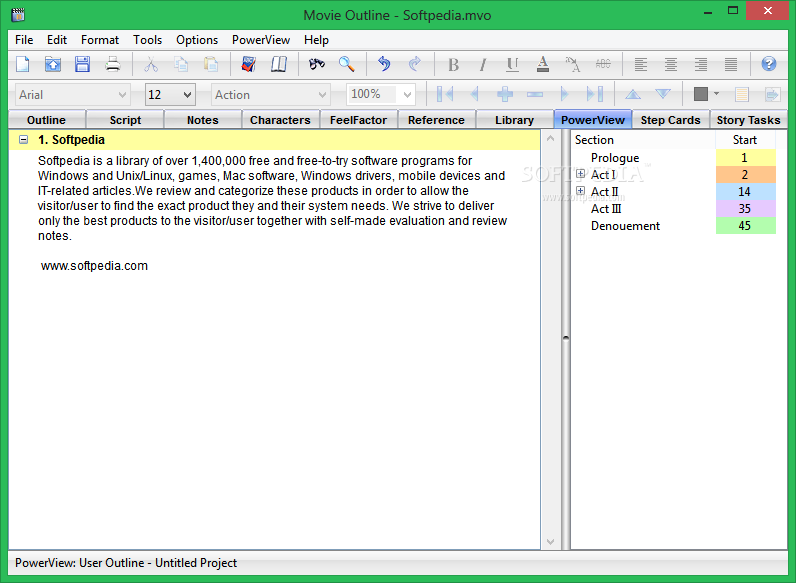Viewport: 796px width, 583px height.
Task: Align text right
Action: tap(701, 64)
